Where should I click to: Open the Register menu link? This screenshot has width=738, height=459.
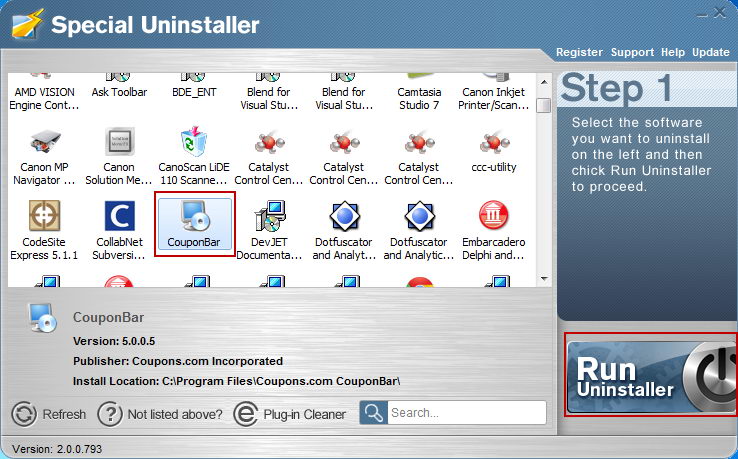(x=579, y=52)
